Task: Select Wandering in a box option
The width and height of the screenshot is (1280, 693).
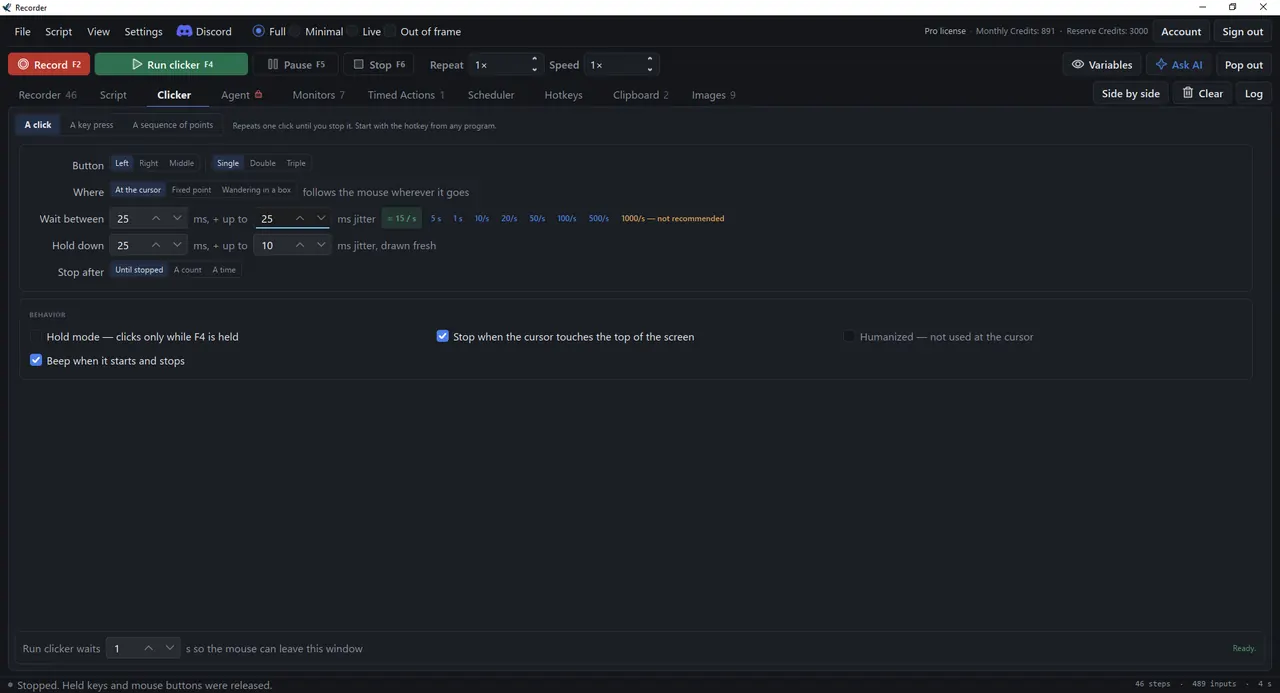Action: tap(256, 190)
